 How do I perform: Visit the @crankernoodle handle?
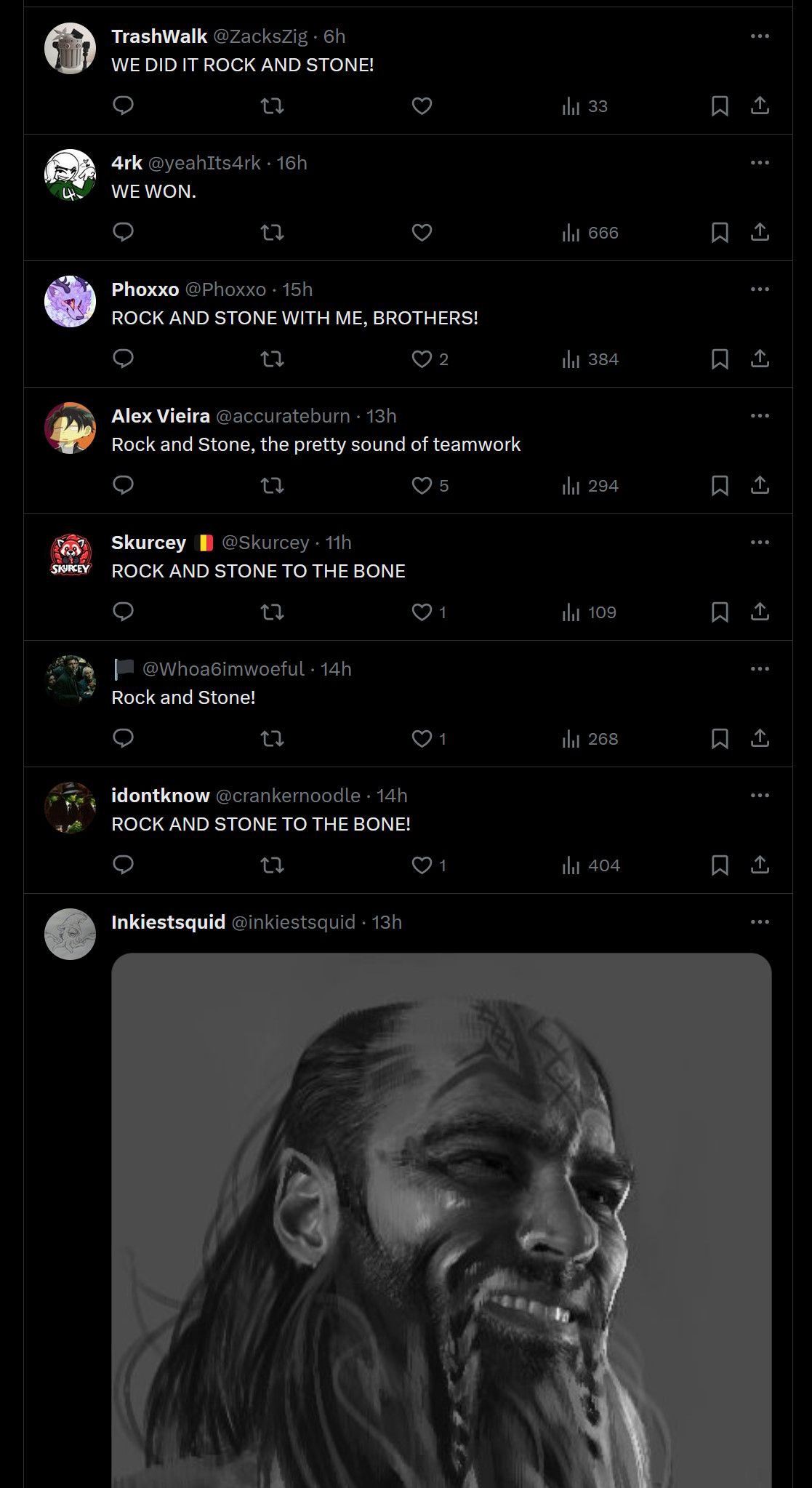tap(288, 796)
